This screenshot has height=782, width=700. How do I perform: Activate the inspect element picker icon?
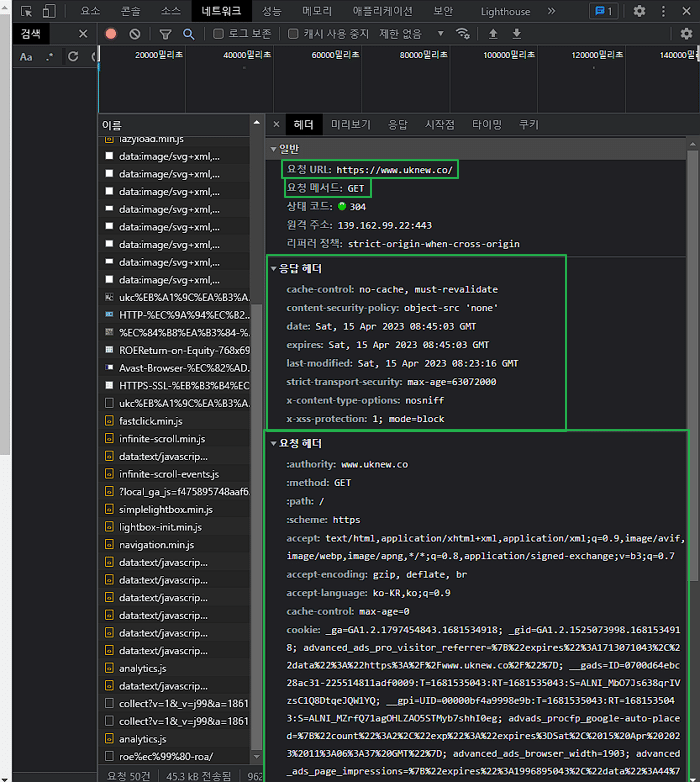tap(26, 11)
